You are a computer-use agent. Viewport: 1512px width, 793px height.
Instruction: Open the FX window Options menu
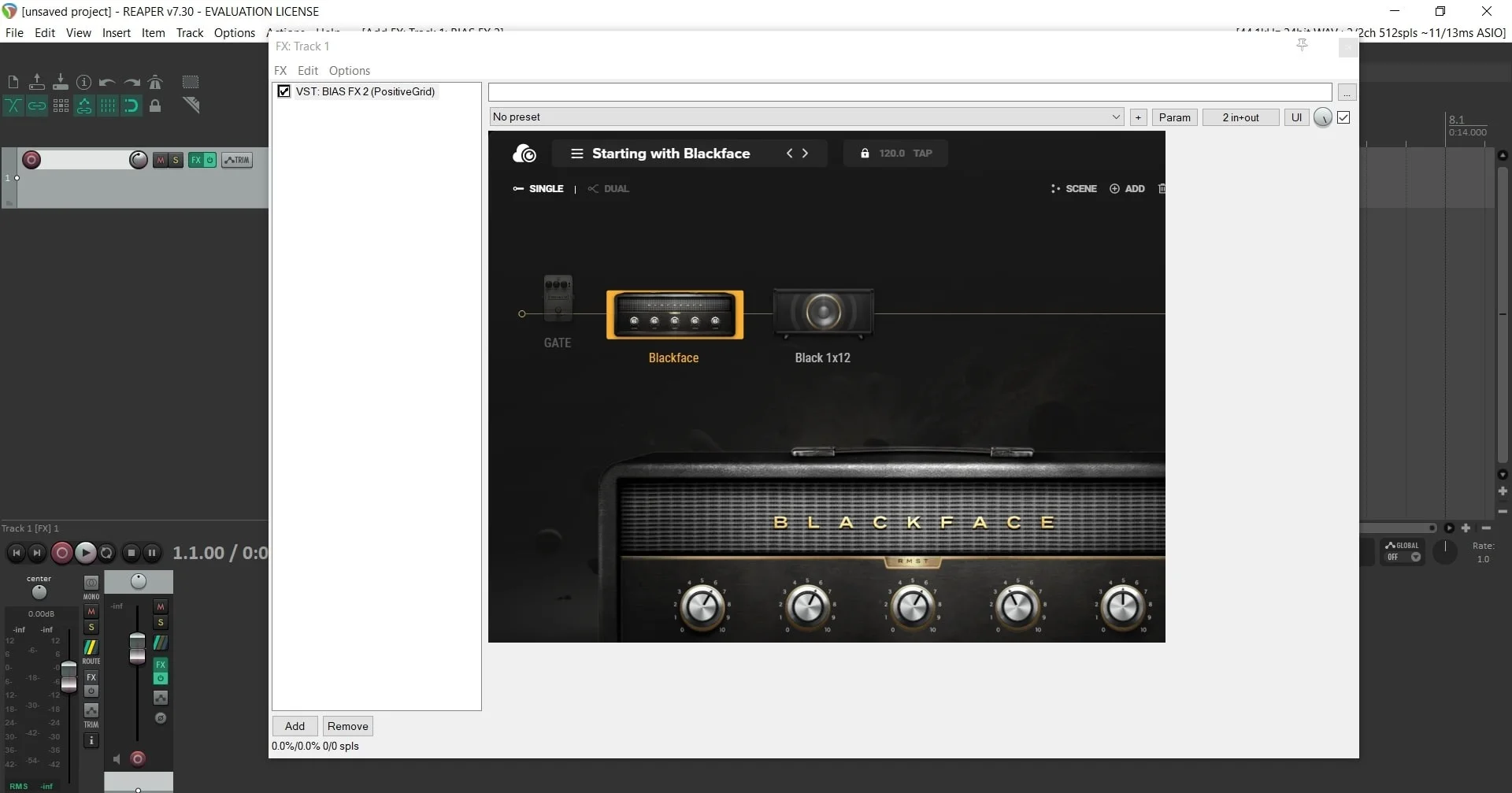pos(349,71)
